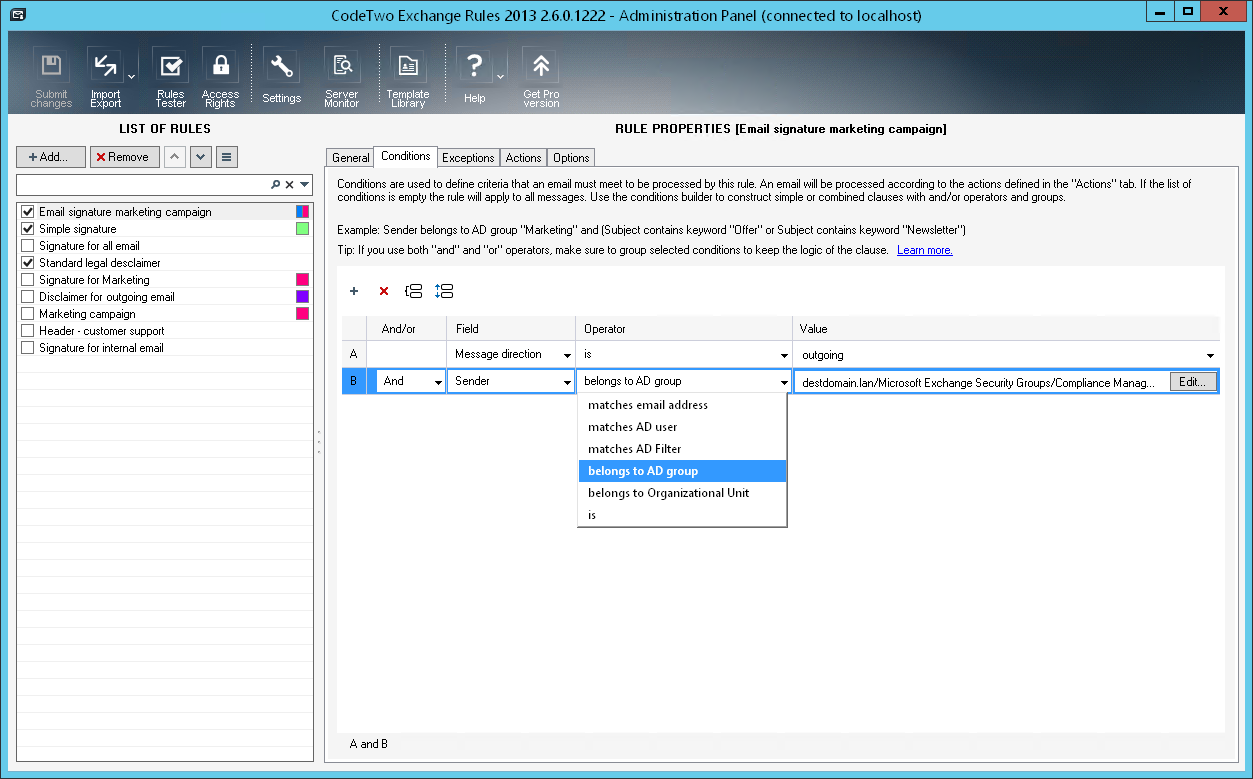Enable the Signature for all email rule
Viewport: 1253px width, 779px height.
(28, 246)
